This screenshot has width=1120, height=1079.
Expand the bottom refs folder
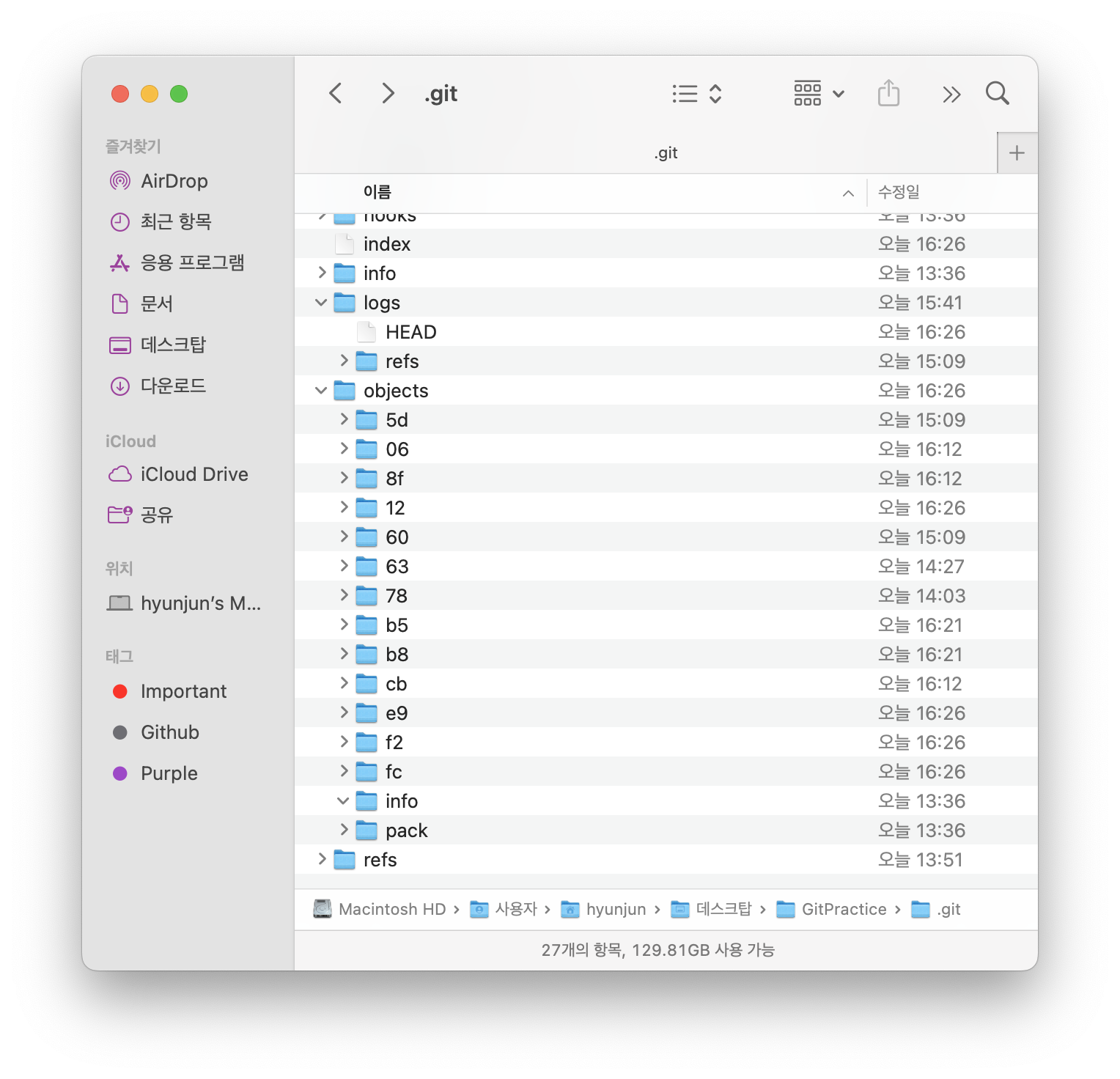(x=322, y=859)
